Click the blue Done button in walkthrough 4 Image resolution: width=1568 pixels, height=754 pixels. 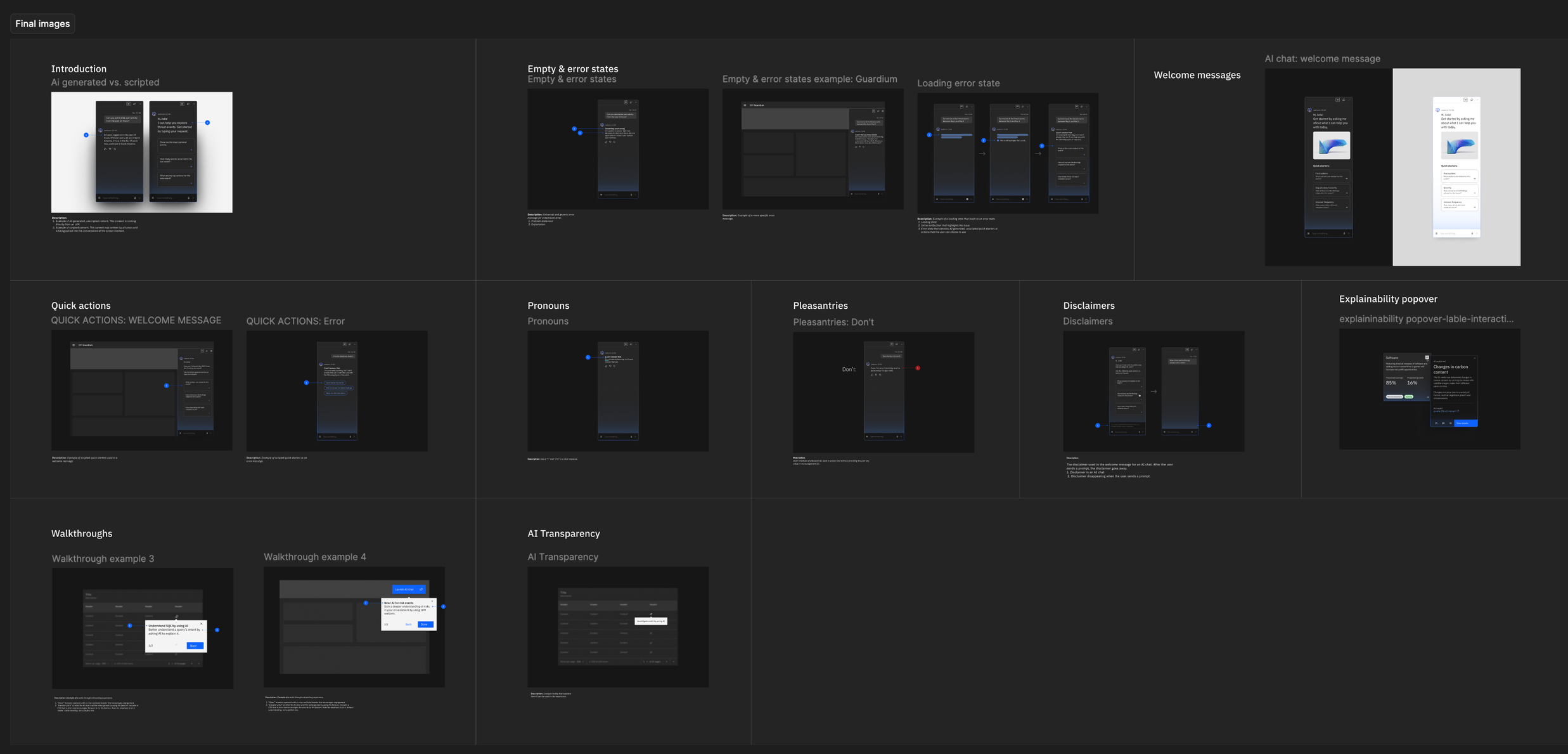coord(425,625)
